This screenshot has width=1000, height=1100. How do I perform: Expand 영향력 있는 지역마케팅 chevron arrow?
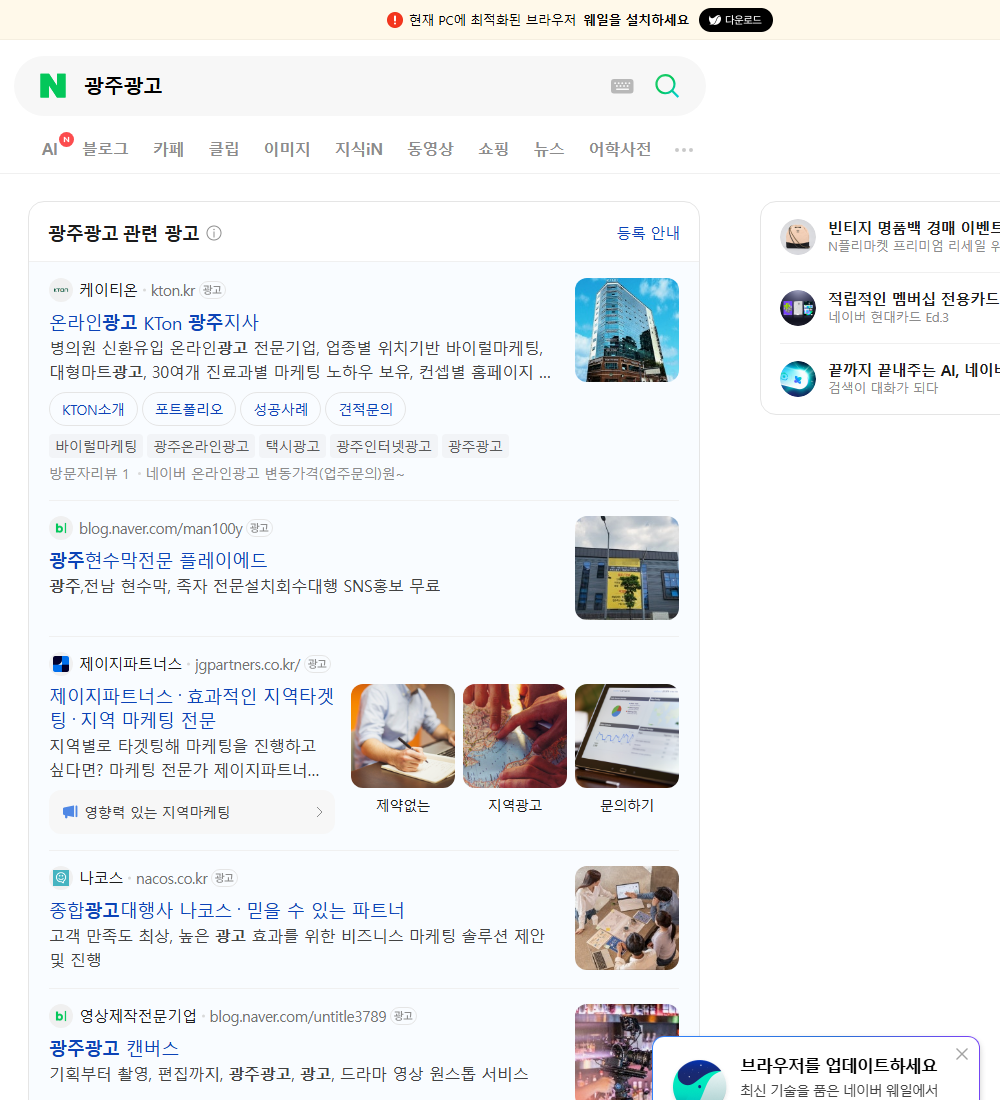tap(319, 812)
